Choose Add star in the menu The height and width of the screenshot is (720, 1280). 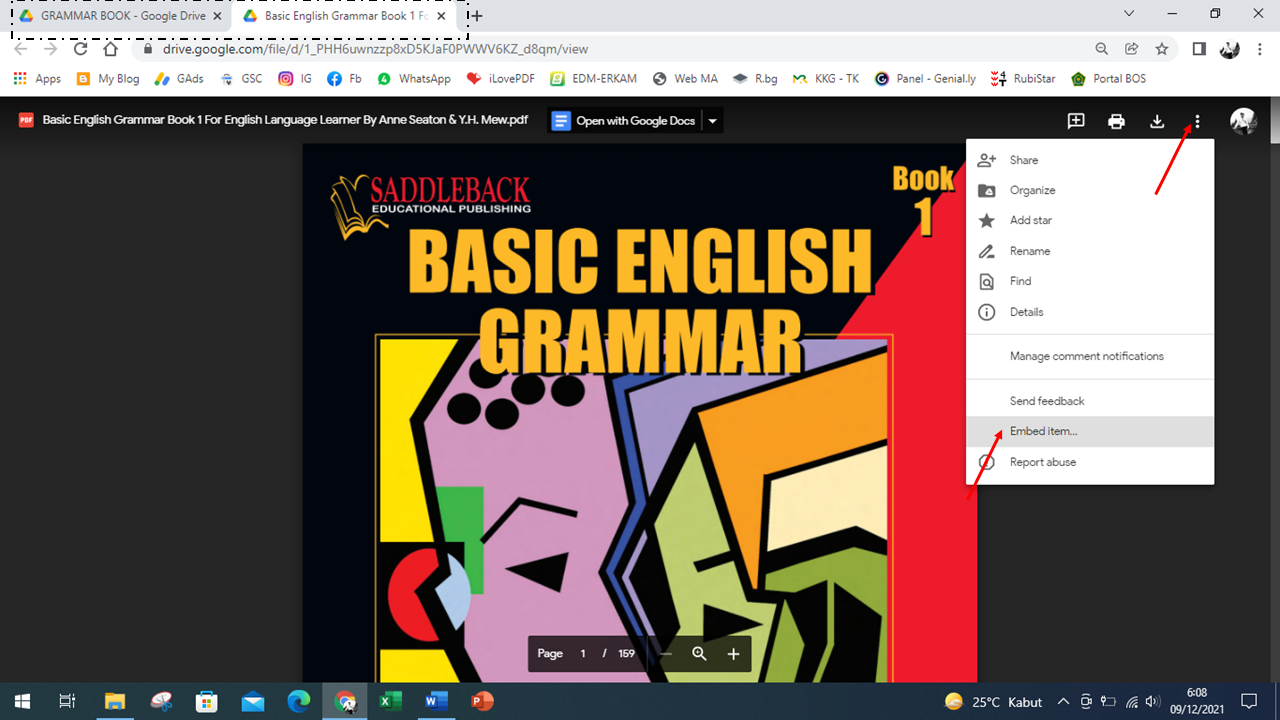click(x=1090, y=220)
